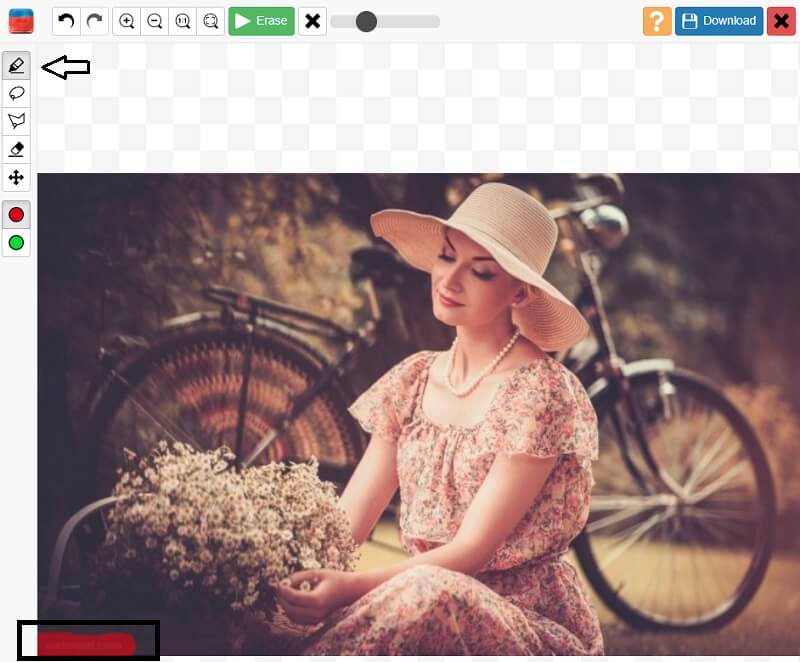The height and width of the screenshot is (662, 800).
Task: Run the Erase operation
Action: click(x=261, y=20)
